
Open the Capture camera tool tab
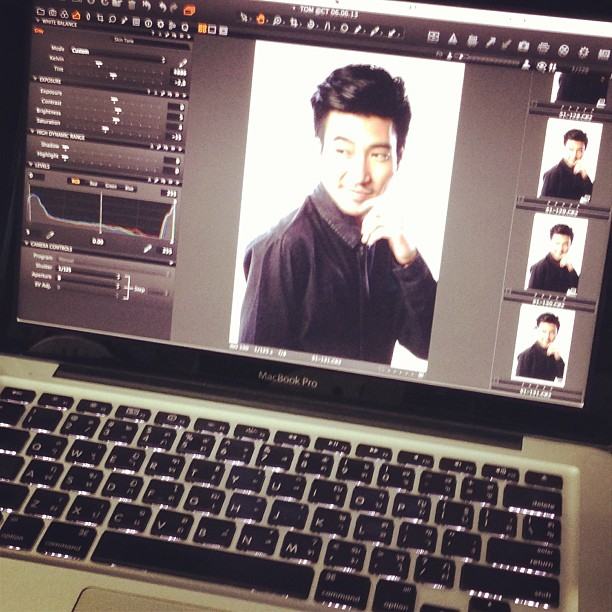pyautogui.click(x=53, y=13)
